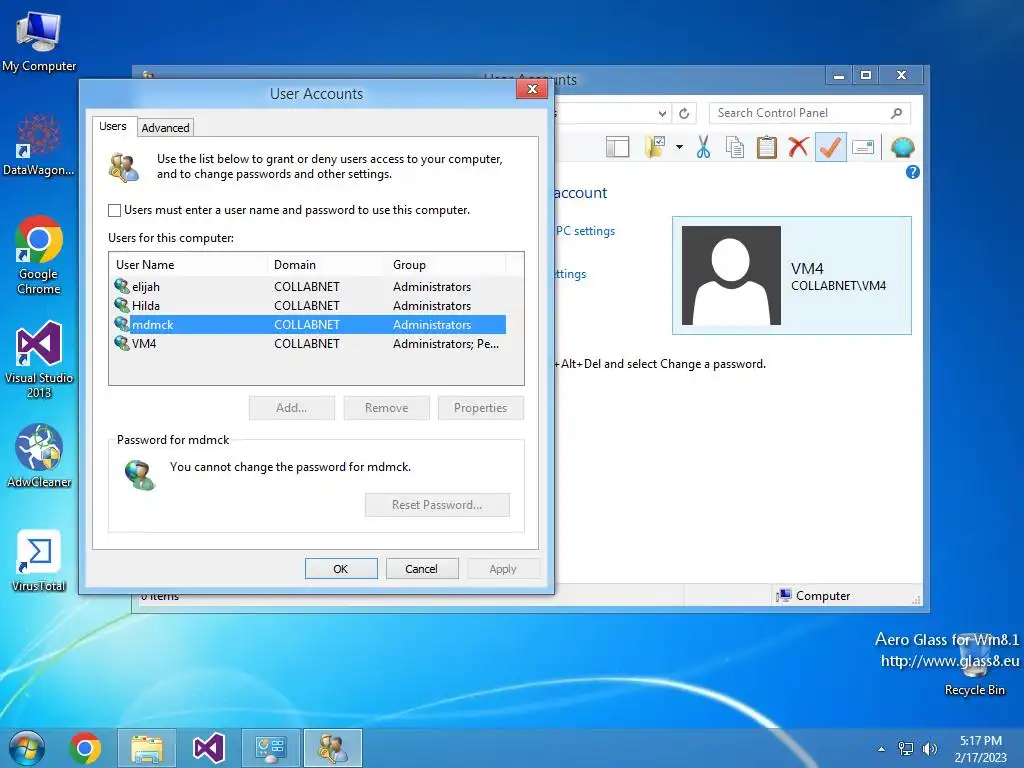Open dropdown arrow beside folder options icon
The height and width of the screenshot is (768, 1024).
coord(679,147)
